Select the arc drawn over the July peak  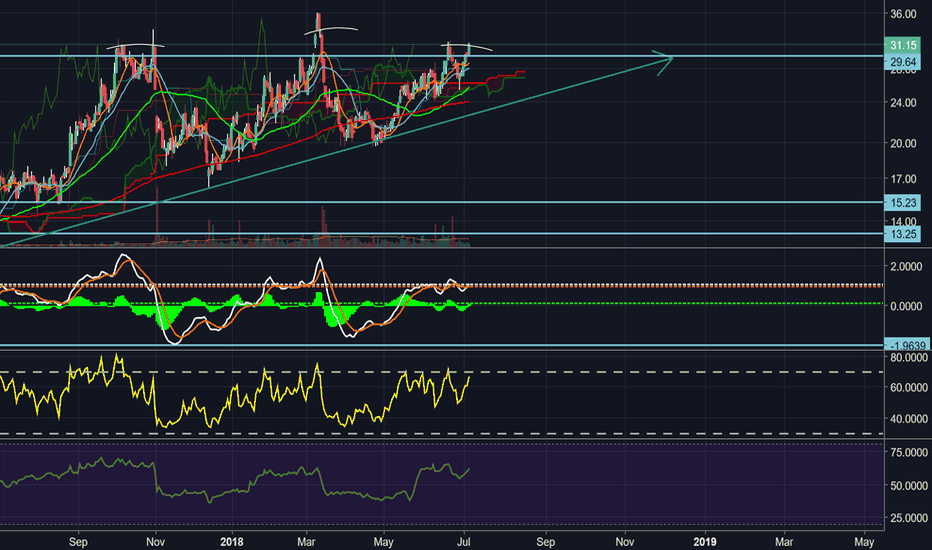click(x=467, y=45)
